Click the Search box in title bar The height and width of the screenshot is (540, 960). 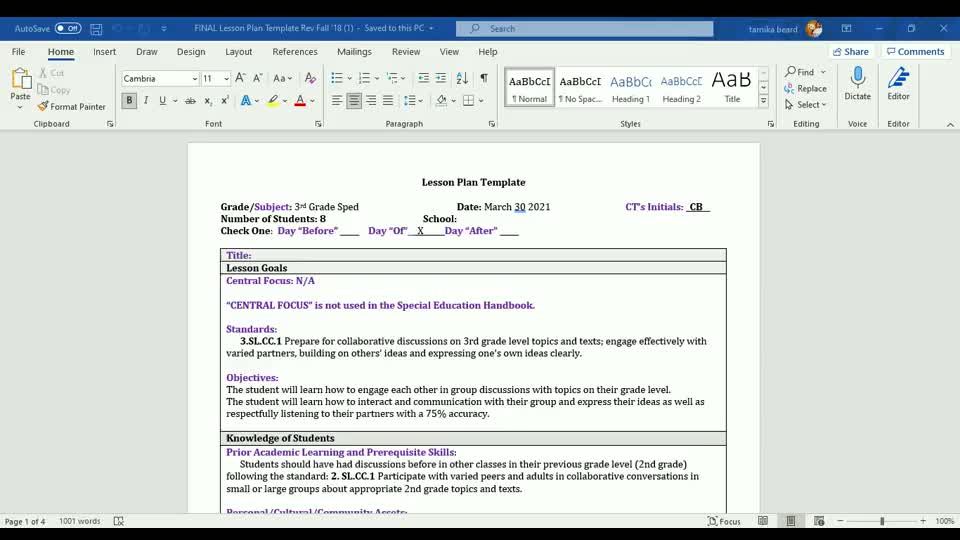tap(585, 29)
